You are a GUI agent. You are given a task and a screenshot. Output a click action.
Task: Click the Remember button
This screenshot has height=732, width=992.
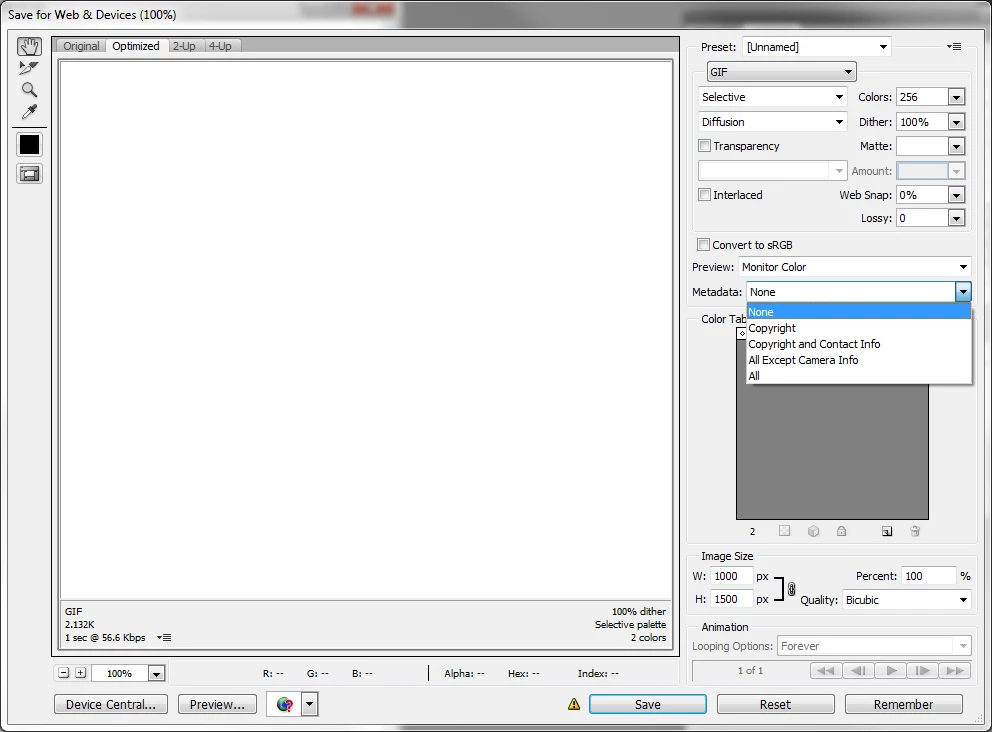click(x=903, y=704)
